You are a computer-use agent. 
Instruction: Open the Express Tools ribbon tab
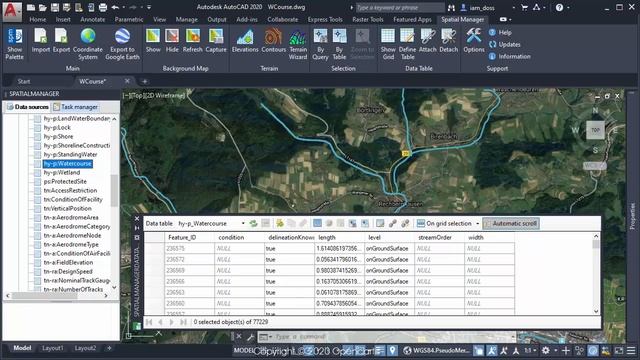pyautogui.click(x=325, y=19)
